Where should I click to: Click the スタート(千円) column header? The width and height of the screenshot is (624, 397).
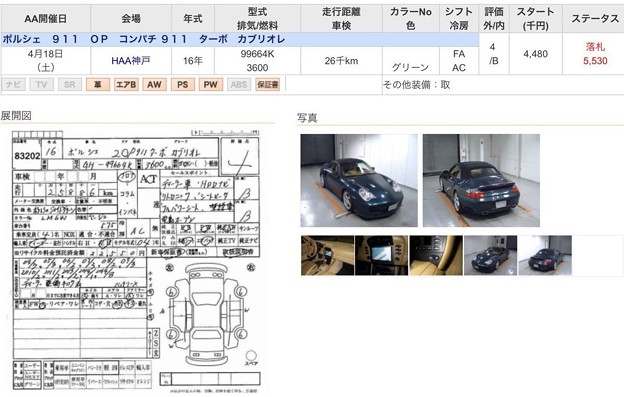click(x=536, y=19)
